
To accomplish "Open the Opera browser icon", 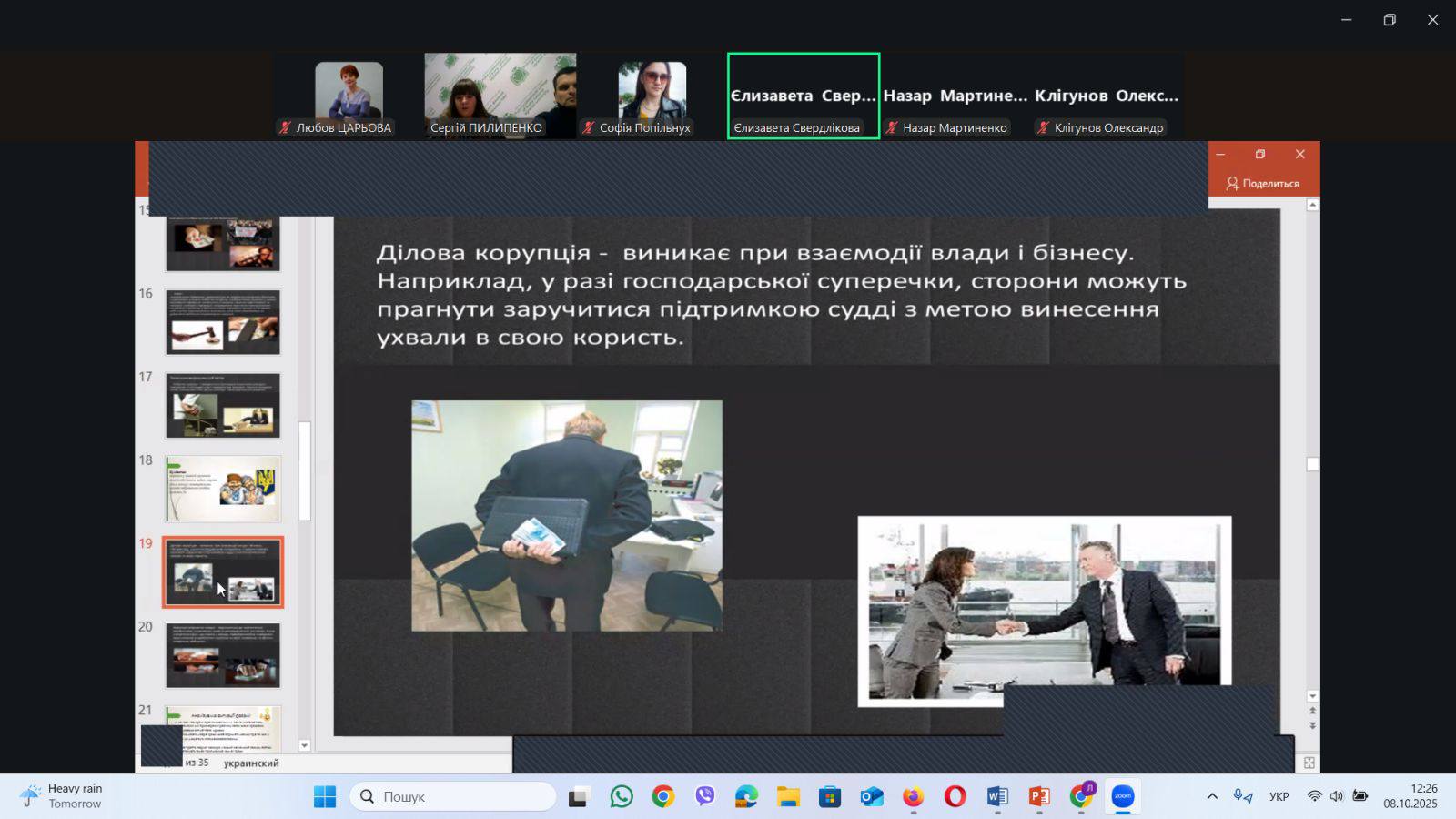I will coord(955,797).
